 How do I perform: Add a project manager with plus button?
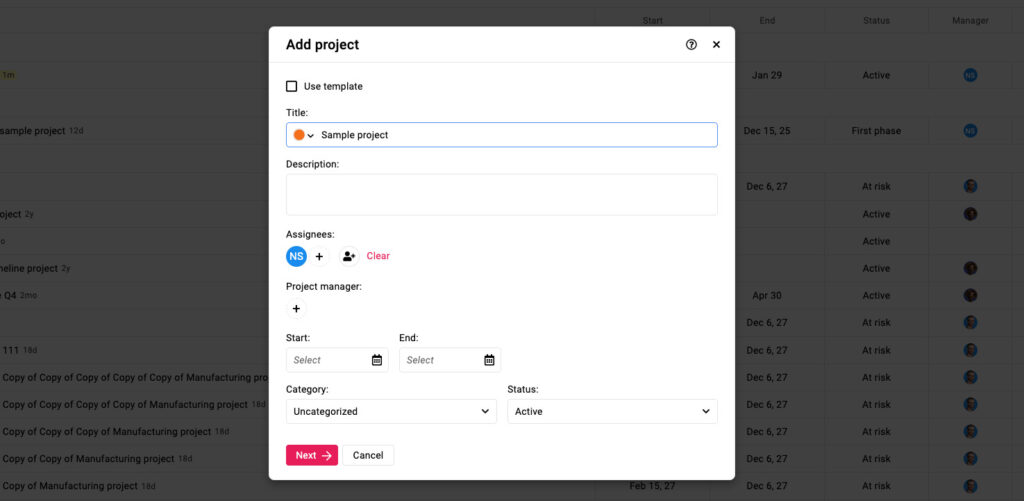296,308
